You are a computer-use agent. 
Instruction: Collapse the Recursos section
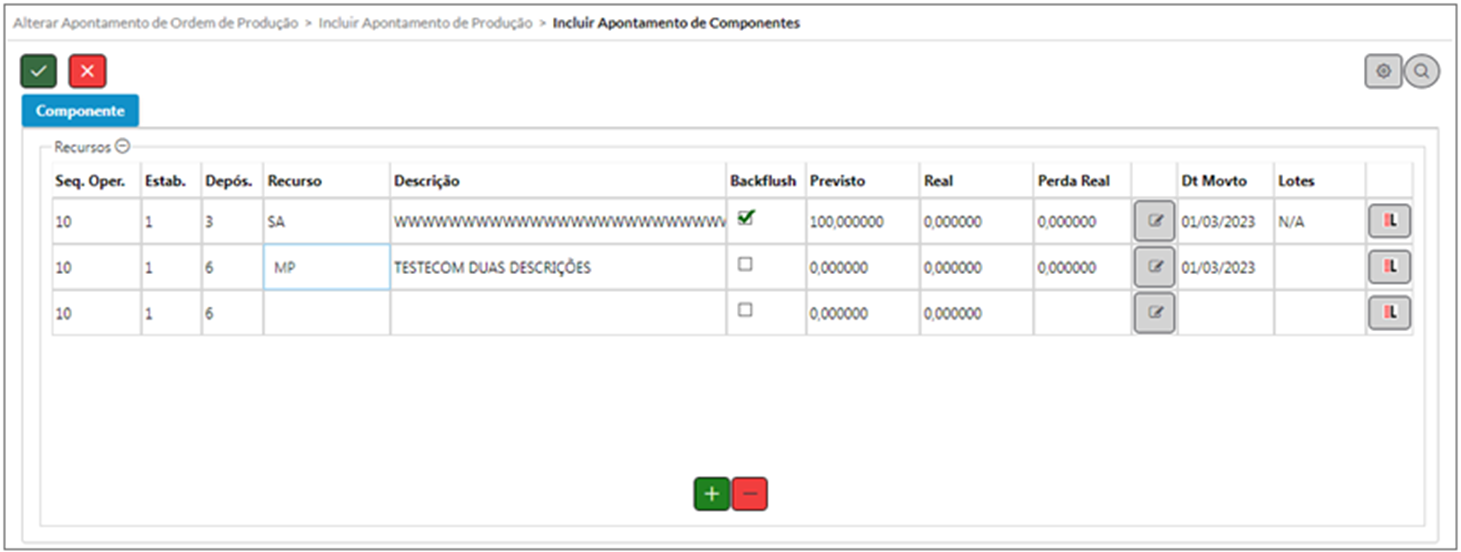pyautogui.click(x=122, y=146)
